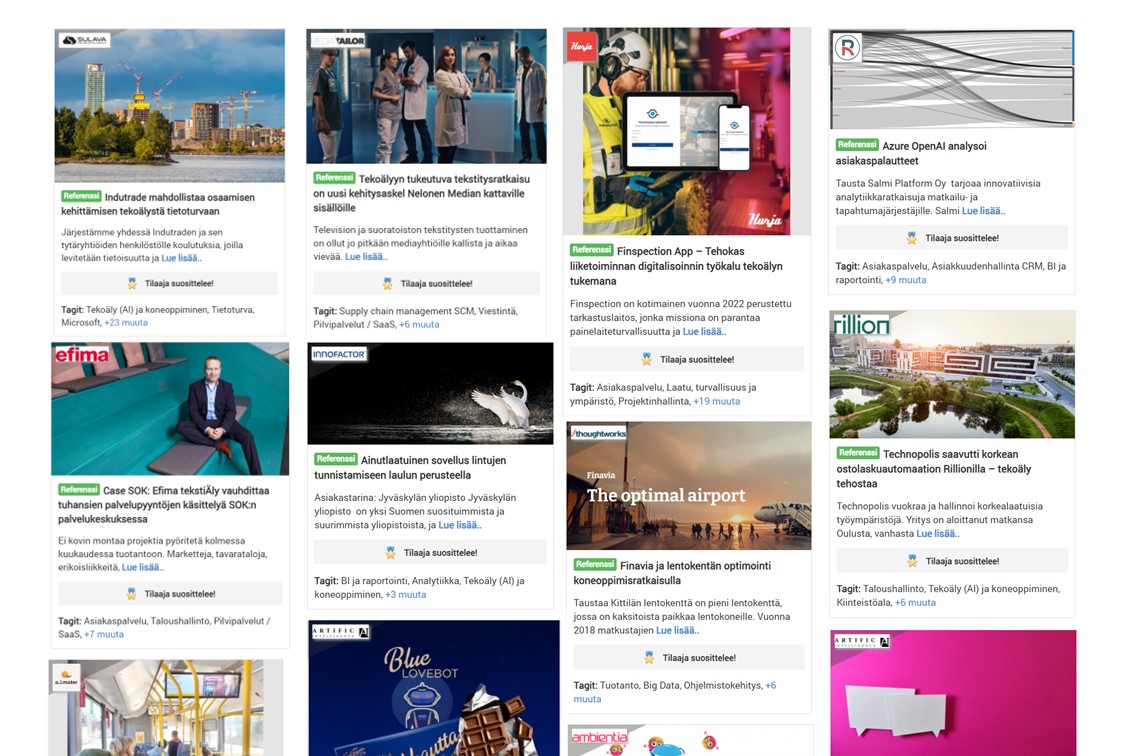Expand +3 muuta tags on bird app card
This screenshot has width=1134, height=756.
[x=406, y=594]
